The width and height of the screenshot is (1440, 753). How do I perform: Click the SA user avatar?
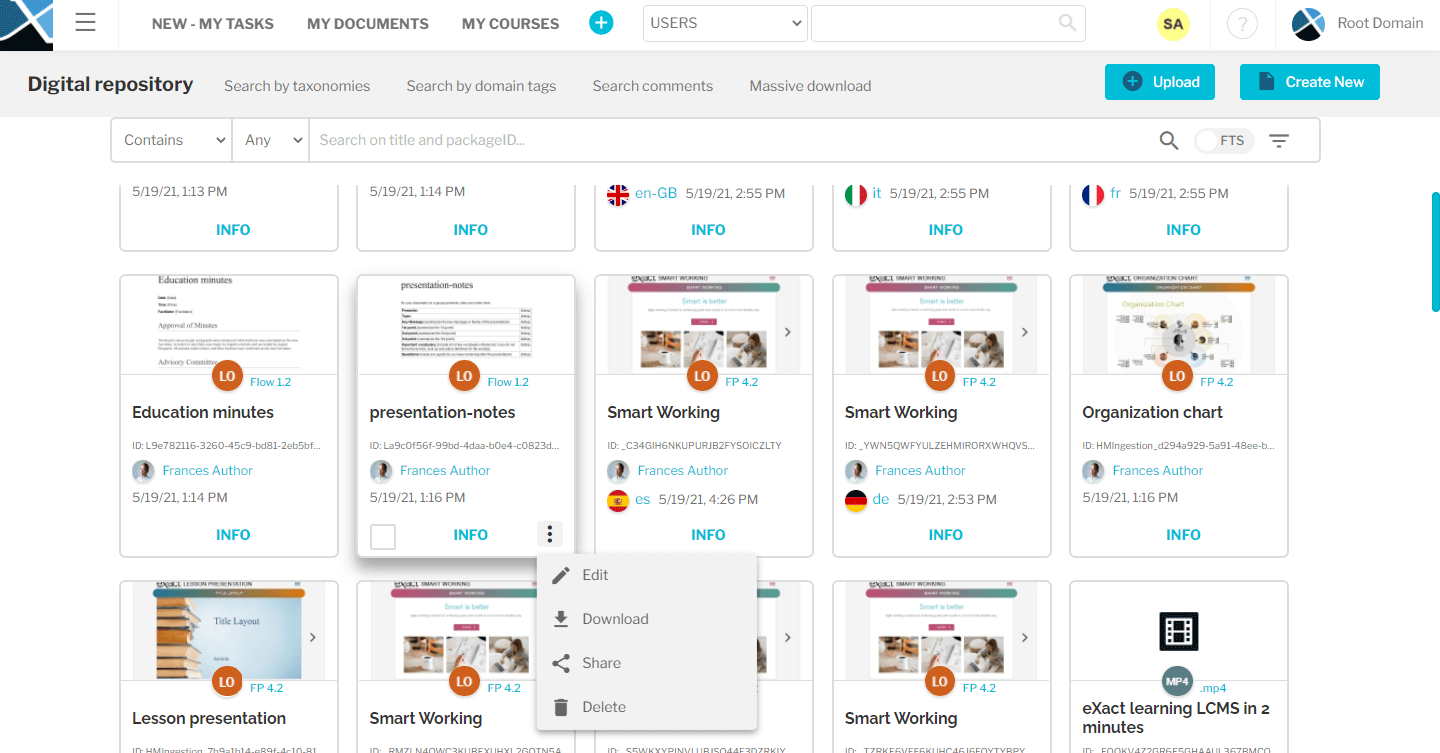(1173, 24)
